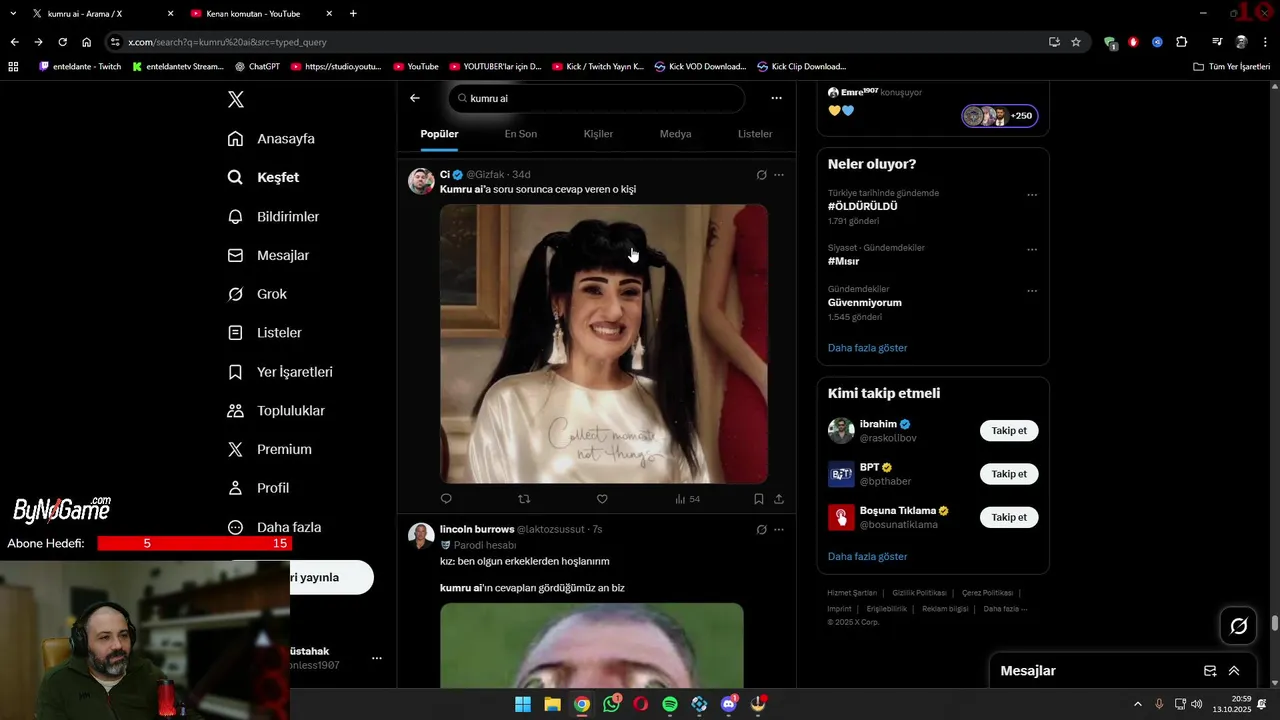Click Grok icon on lincoln burrows post
The width and height of the screenshot is (1280, 720).
point(761,530)
